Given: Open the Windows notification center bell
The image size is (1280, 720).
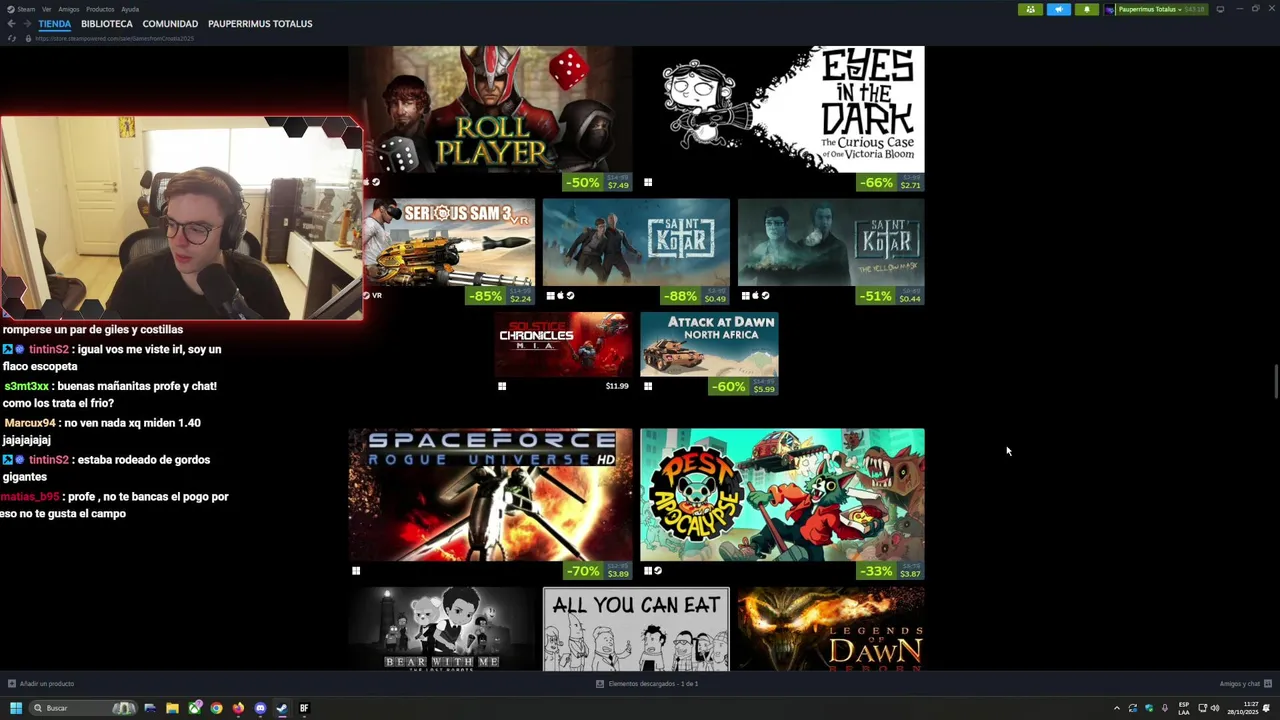Looking at the screenshot, I should coord(1266,708).
